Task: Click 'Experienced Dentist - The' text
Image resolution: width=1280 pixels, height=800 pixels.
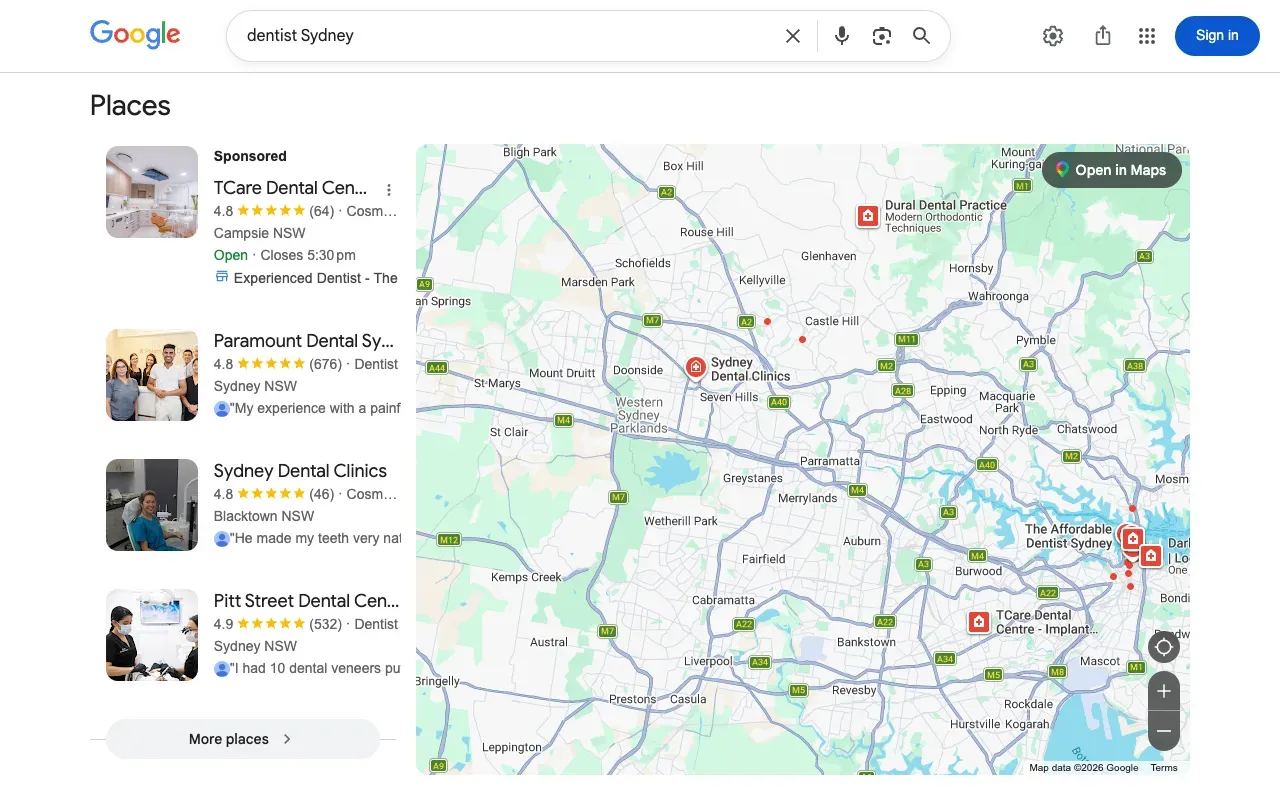Action: pos(316,278)
